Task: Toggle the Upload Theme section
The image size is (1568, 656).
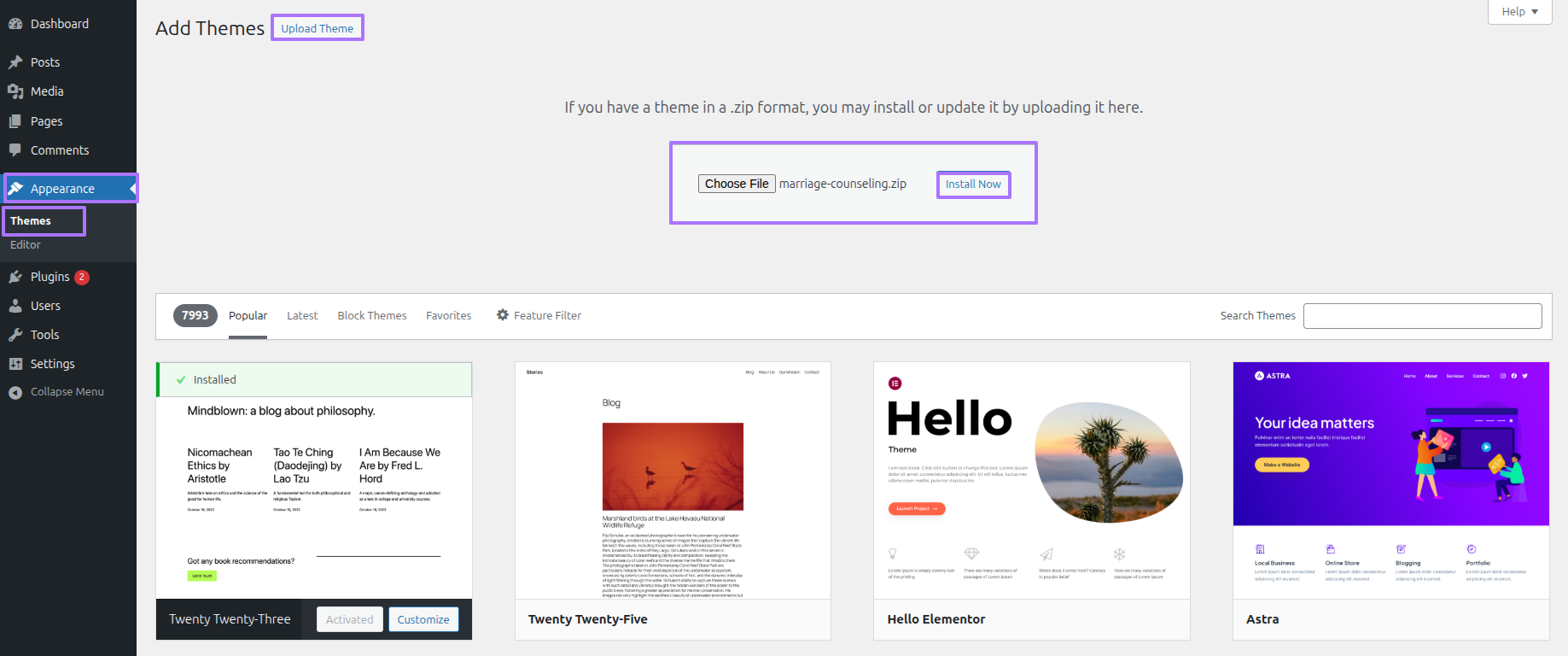Action: (x=317, y=28)
